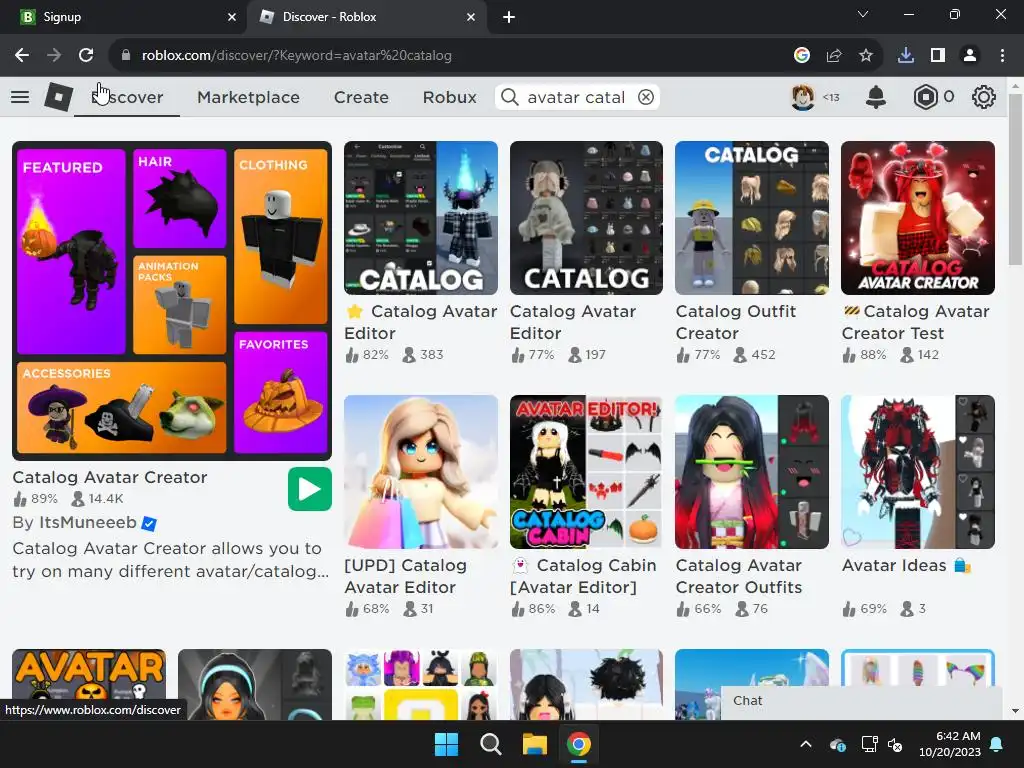Open creator ItsMuneeeb profile link
Viewport: 1024px width, 768px height.
click(88, 523)
